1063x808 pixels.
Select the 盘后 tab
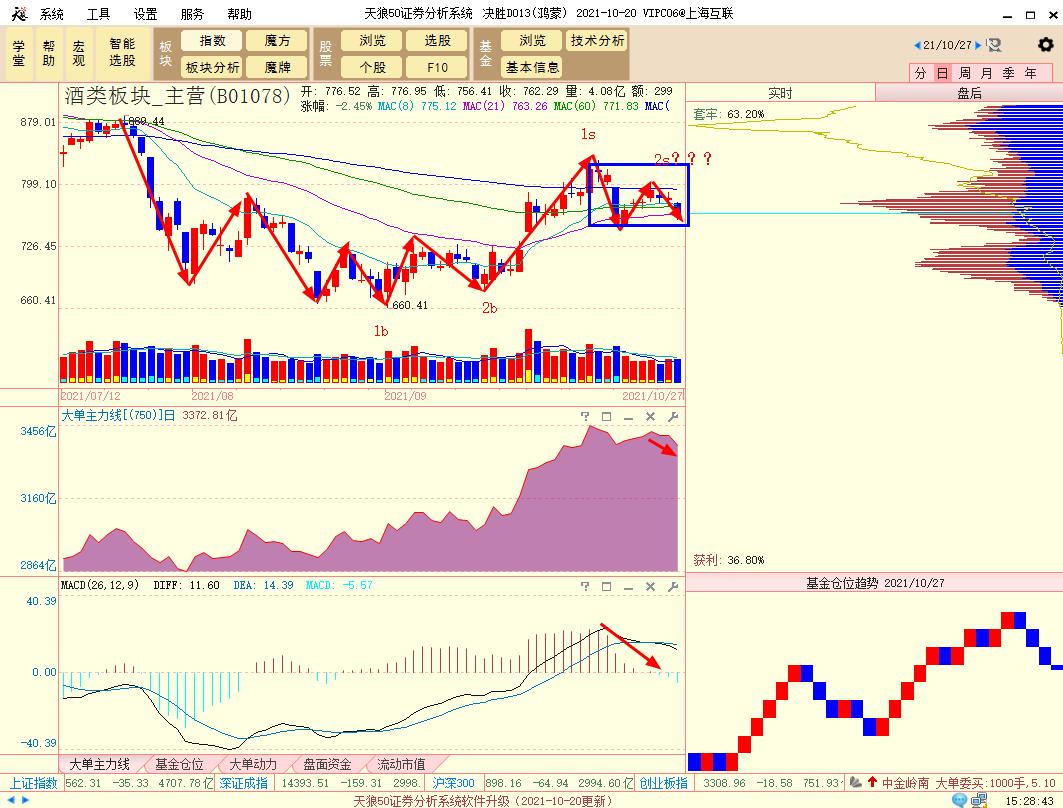969,93
